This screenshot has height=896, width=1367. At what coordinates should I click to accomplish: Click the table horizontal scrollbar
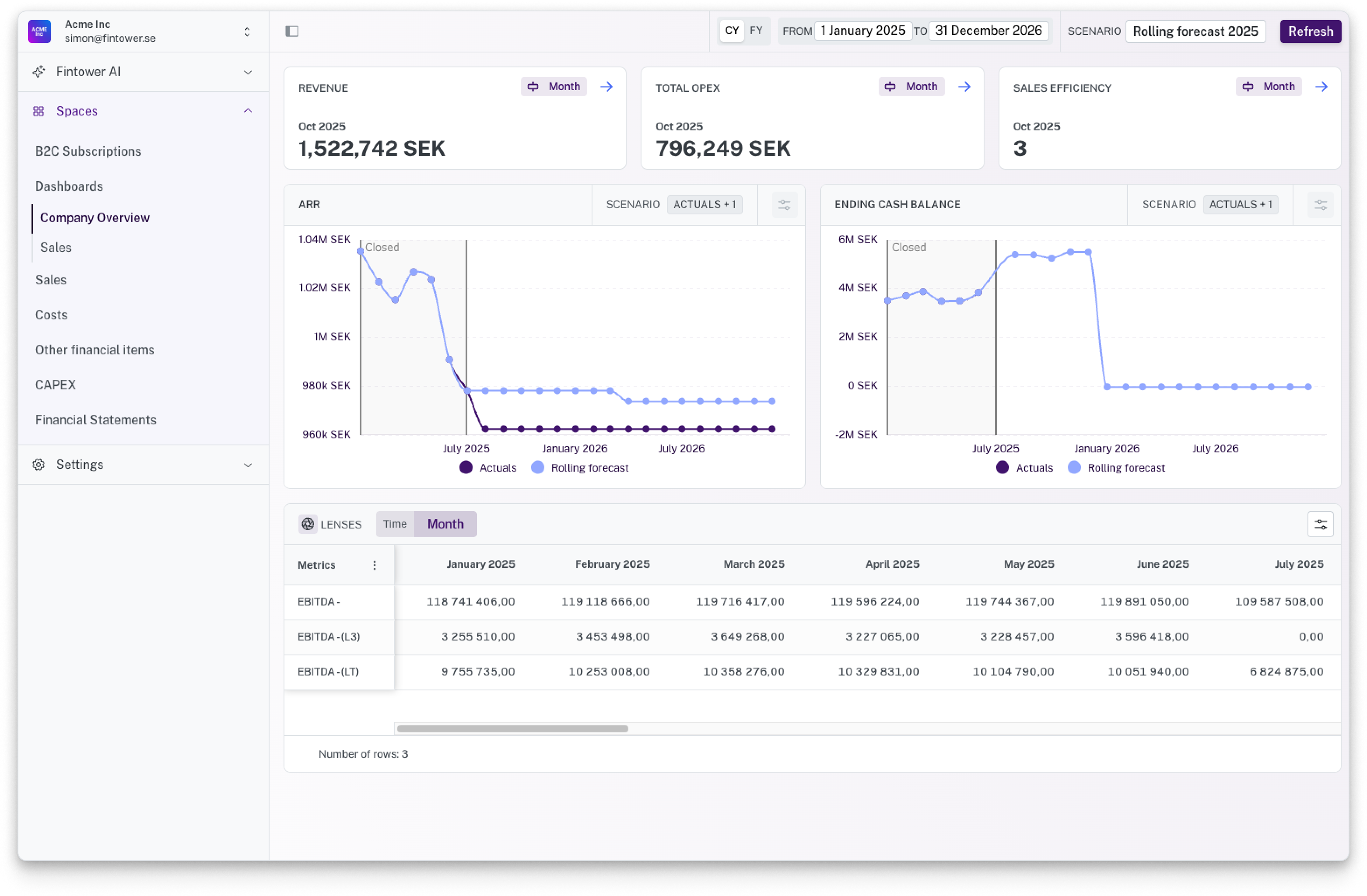coord(512,729)
